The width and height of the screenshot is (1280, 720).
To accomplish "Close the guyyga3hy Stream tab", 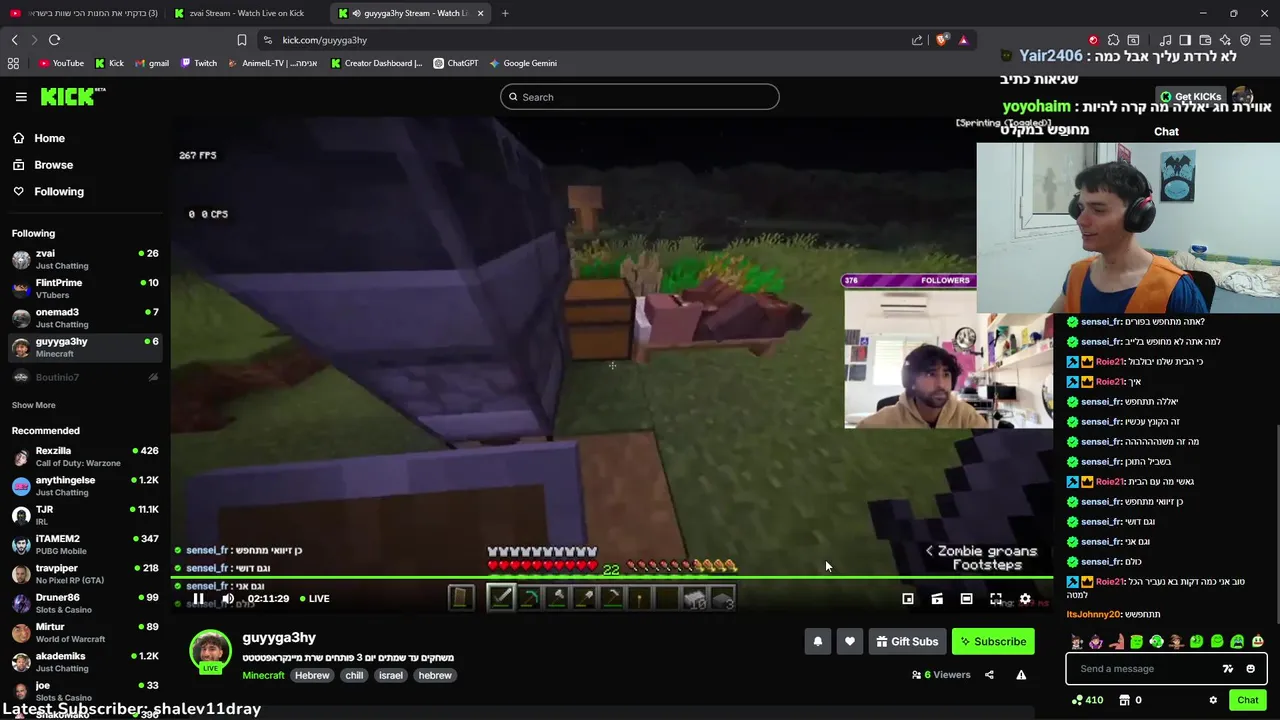I will [480, 13].
